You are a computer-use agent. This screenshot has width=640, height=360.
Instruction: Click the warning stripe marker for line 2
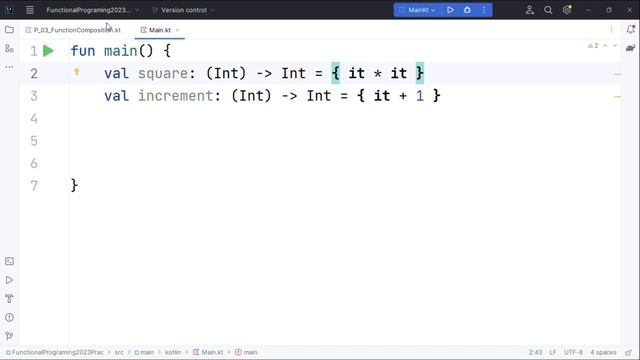(617, 74)
